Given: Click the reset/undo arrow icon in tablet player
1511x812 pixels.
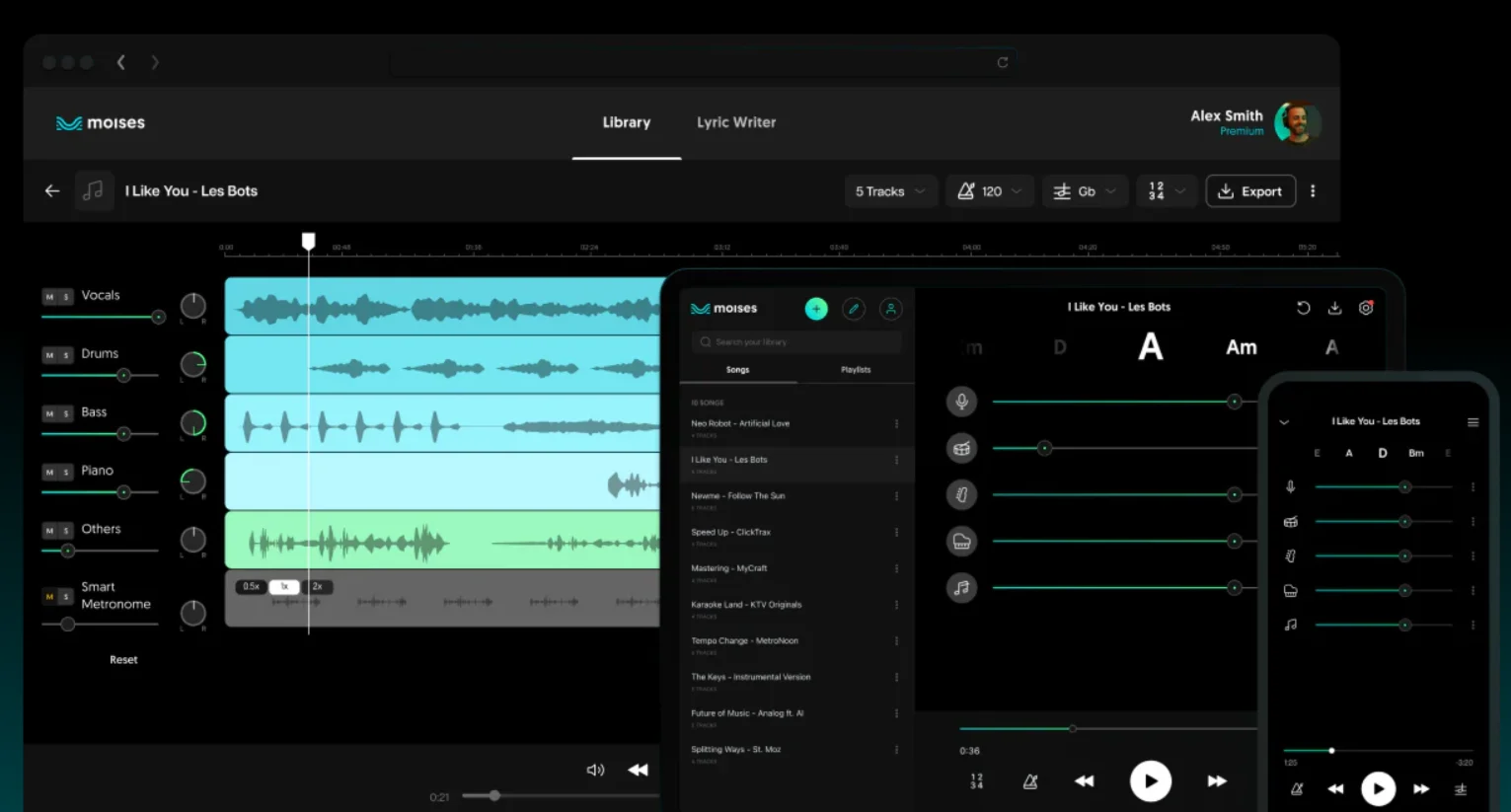Looking at the screenshot, I should click(1303, 308).
